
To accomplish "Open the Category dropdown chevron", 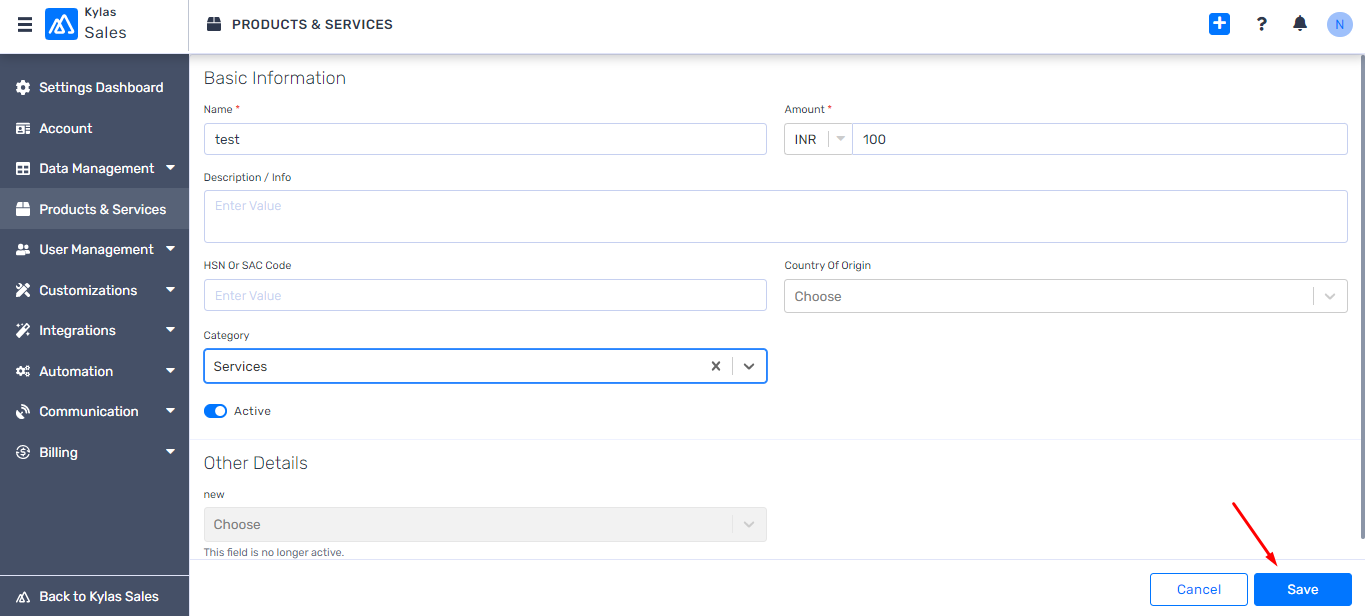I will click(x=749, y=366).
